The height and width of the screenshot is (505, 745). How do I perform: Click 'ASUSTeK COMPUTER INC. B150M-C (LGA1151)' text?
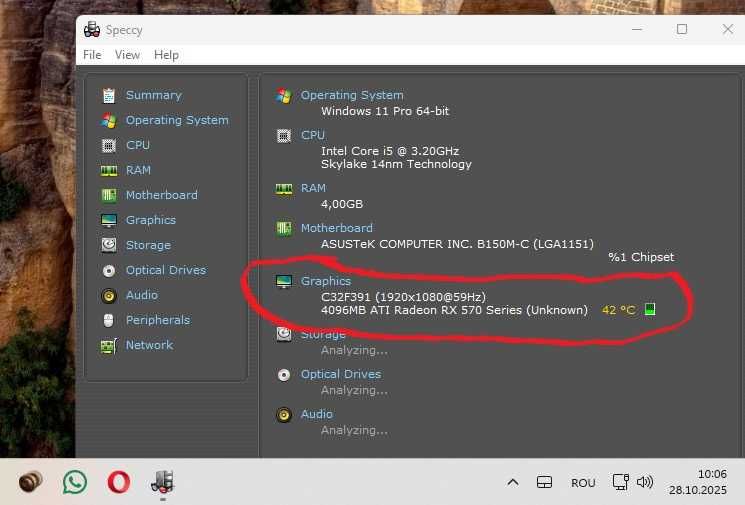pyautogui.click(x=458, y=244)
